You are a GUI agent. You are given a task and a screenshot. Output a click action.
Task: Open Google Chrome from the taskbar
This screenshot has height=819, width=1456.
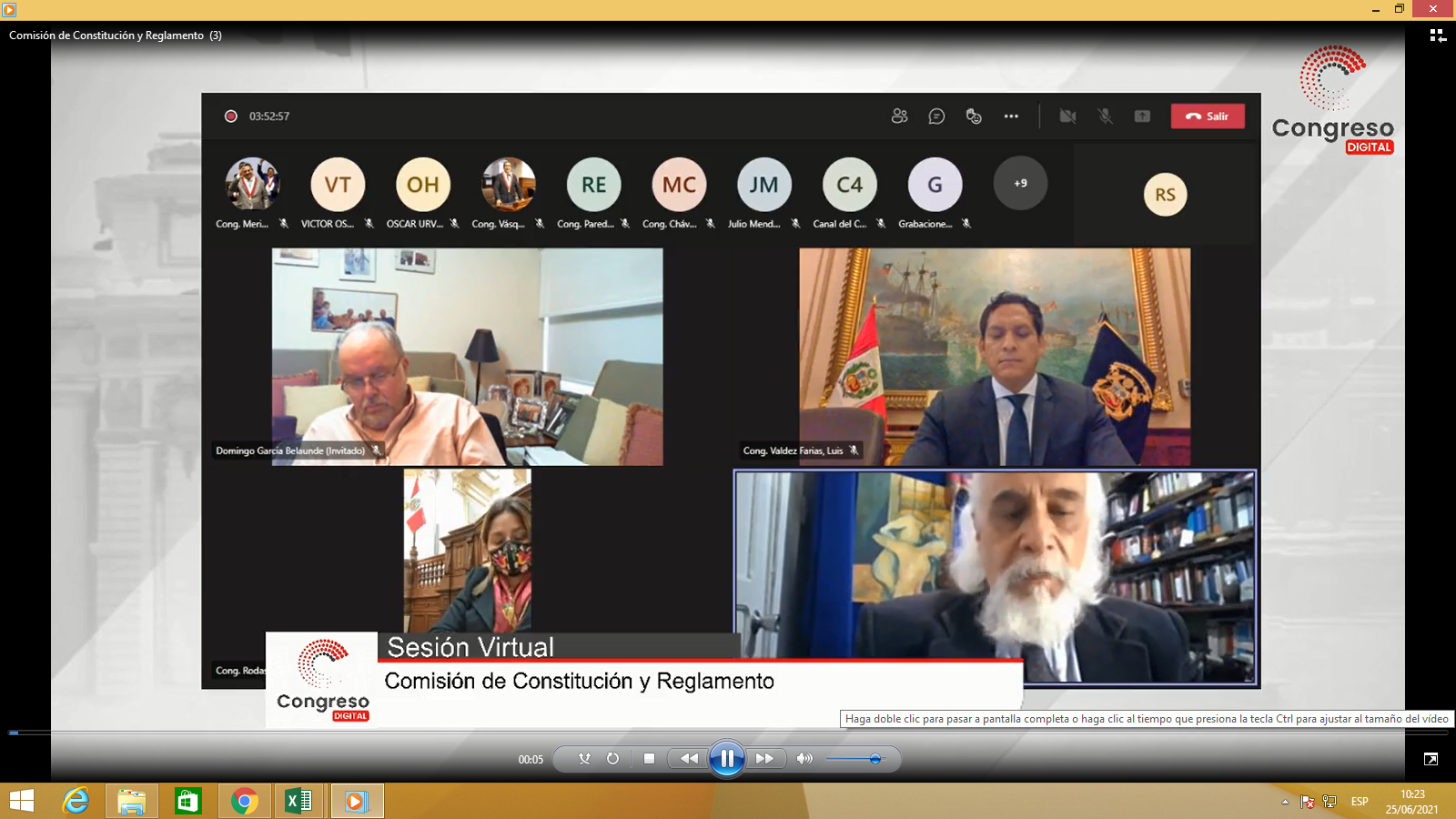tap(244, 801)
